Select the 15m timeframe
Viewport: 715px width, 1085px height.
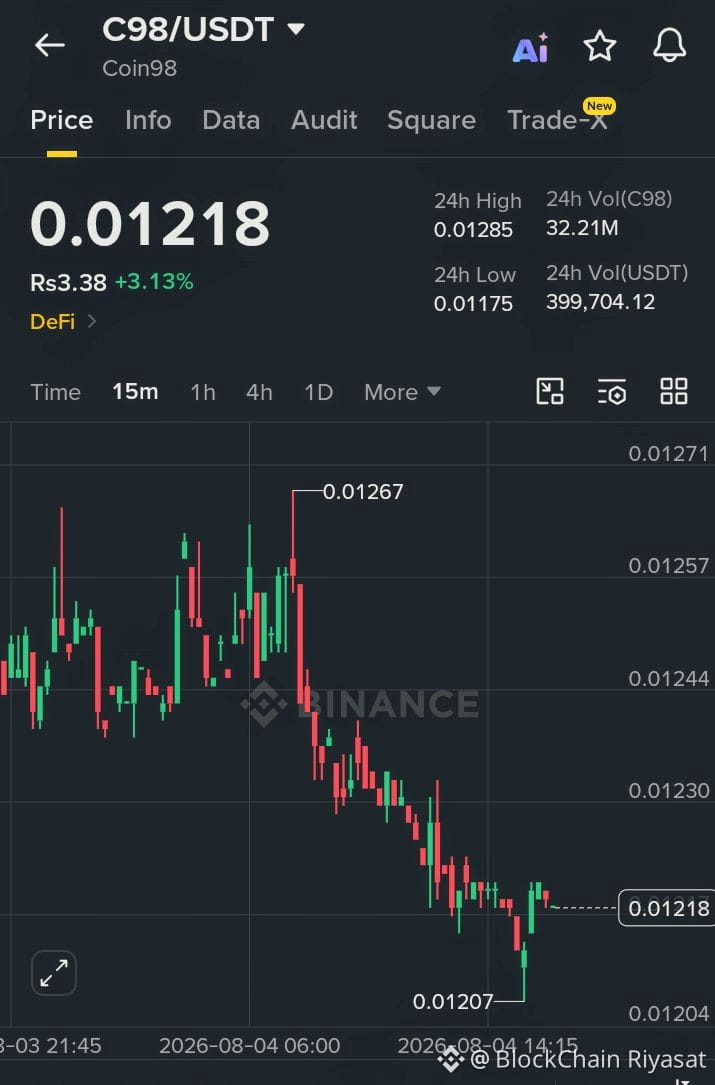click(135, 392)
